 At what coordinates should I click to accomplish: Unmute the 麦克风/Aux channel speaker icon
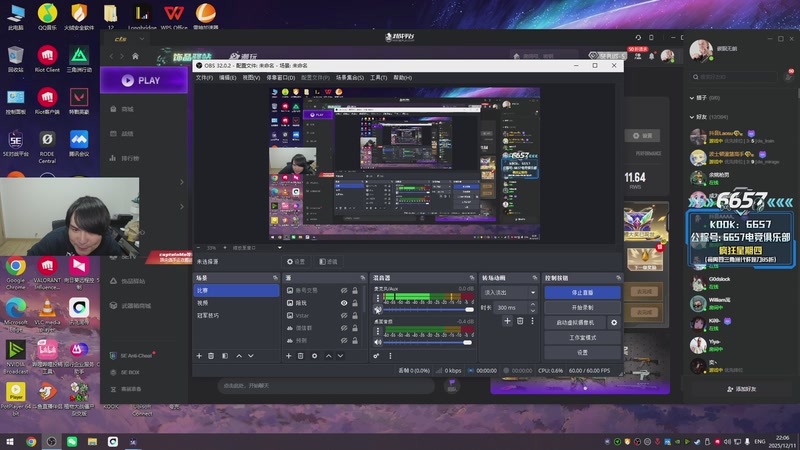(378, 310)
